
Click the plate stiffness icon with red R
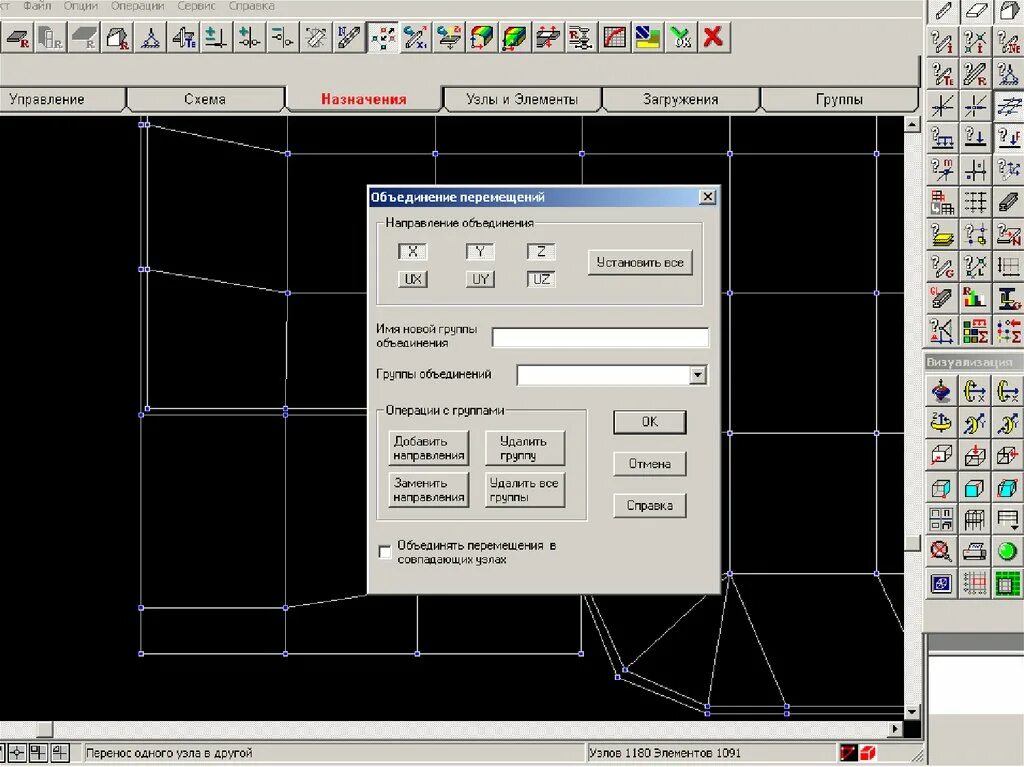18,38
